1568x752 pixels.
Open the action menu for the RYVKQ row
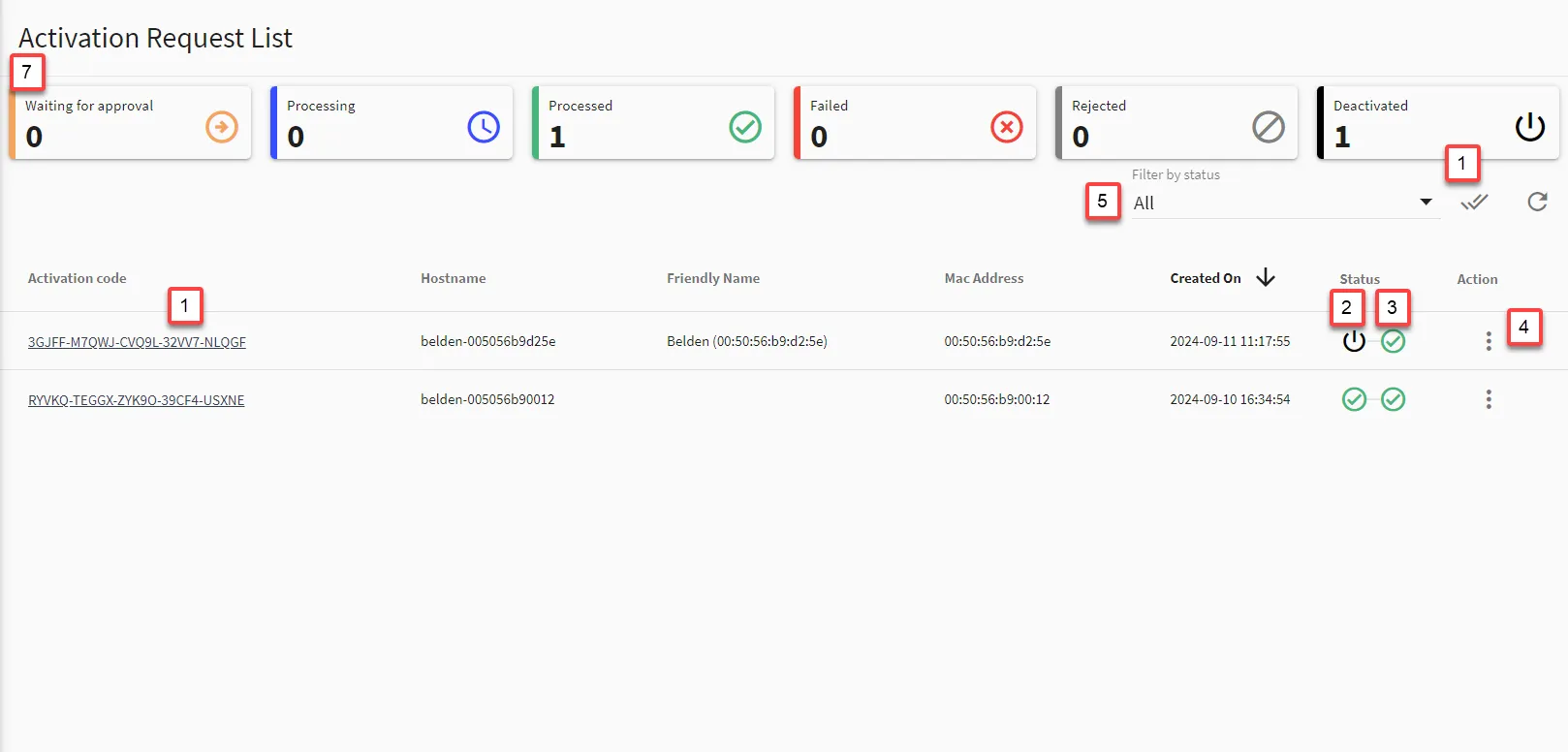1489,399
